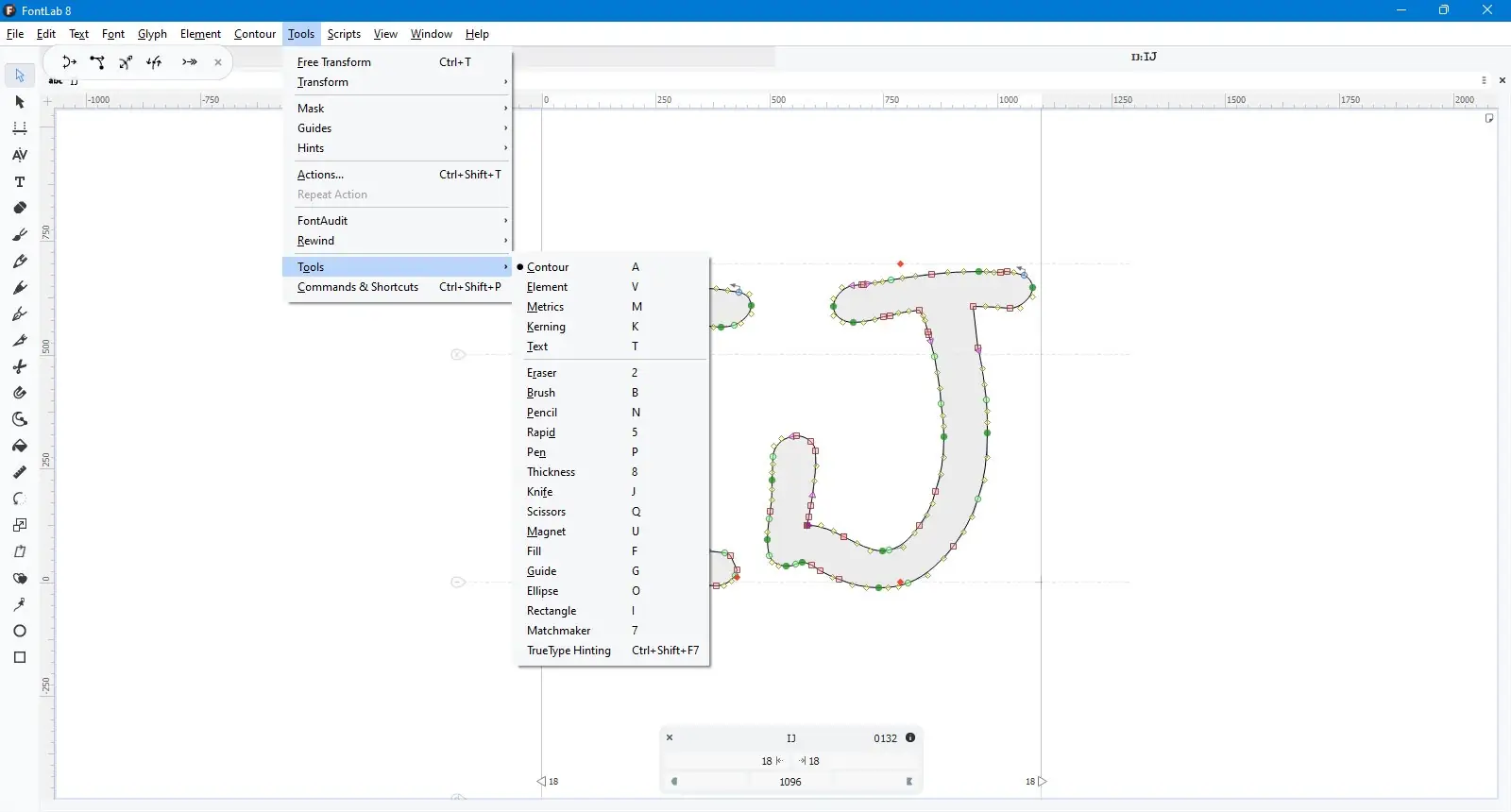Select the Ellipse circle tool icon
Screen dimensions: 1511x812
[20, 631]
